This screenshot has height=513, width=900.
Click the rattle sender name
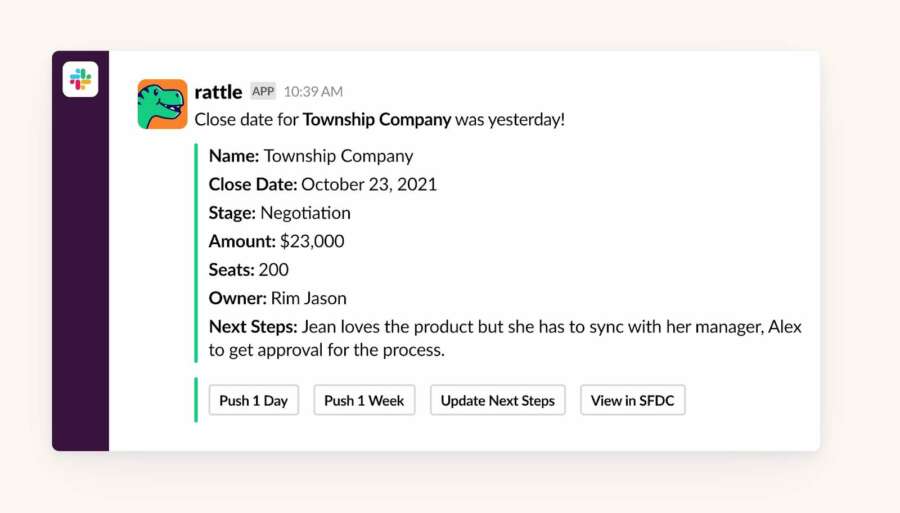pos(218,92)
